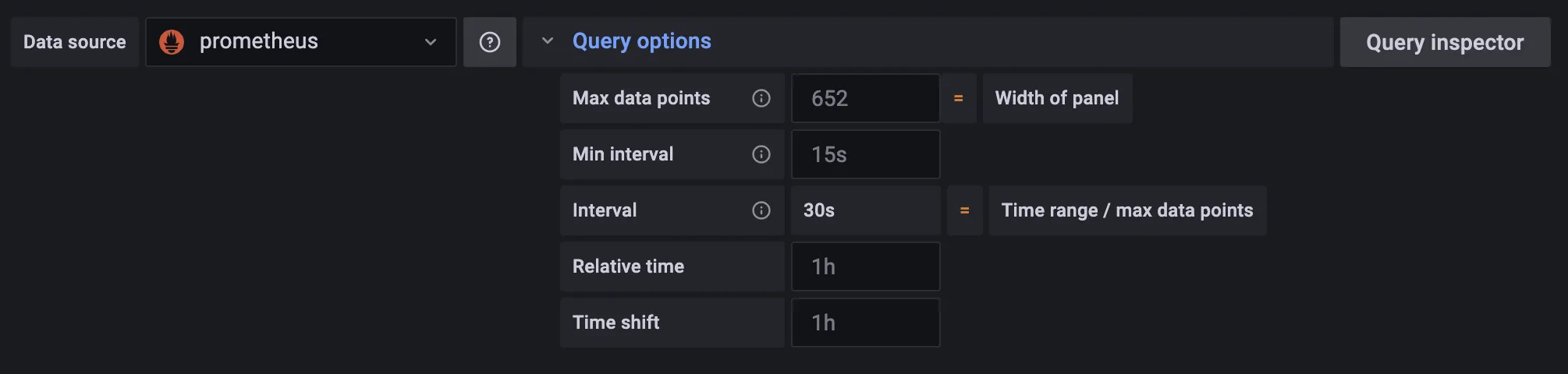
Task: Click the Prometheus flame logo icon
Action: point(172,42)
